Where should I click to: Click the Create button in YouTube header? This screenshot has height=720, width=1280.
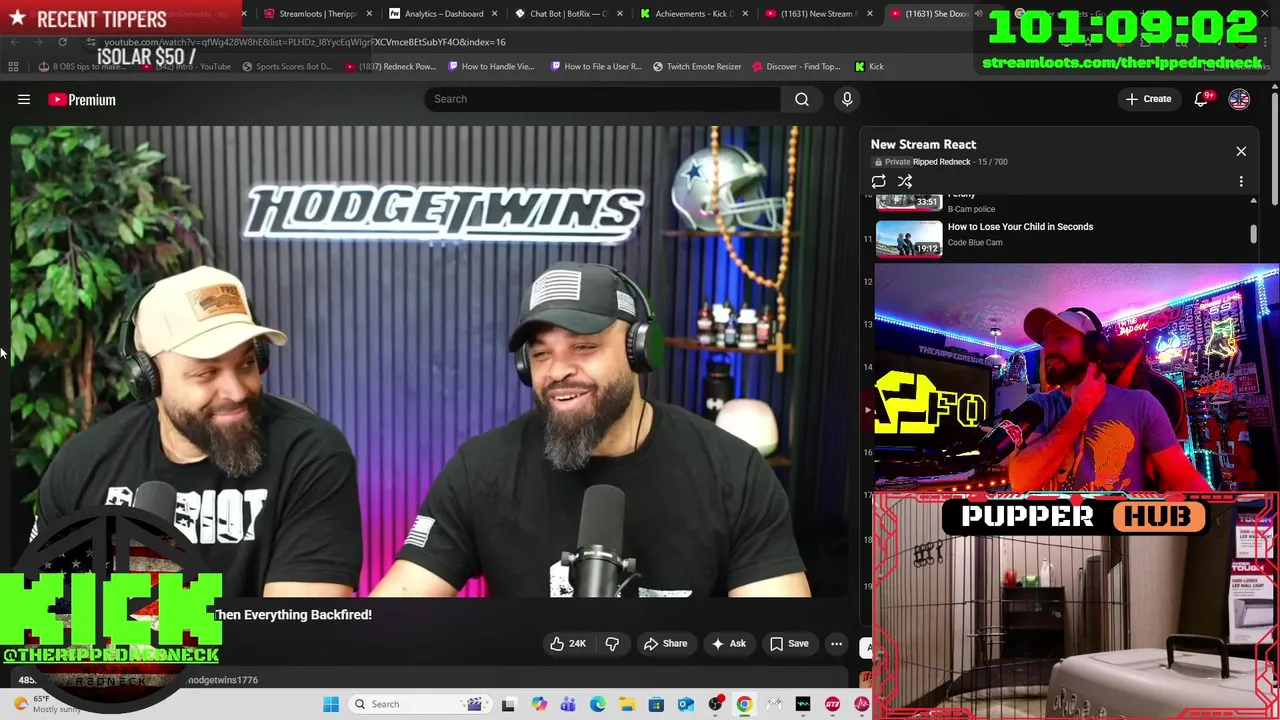pos(1148,99)
